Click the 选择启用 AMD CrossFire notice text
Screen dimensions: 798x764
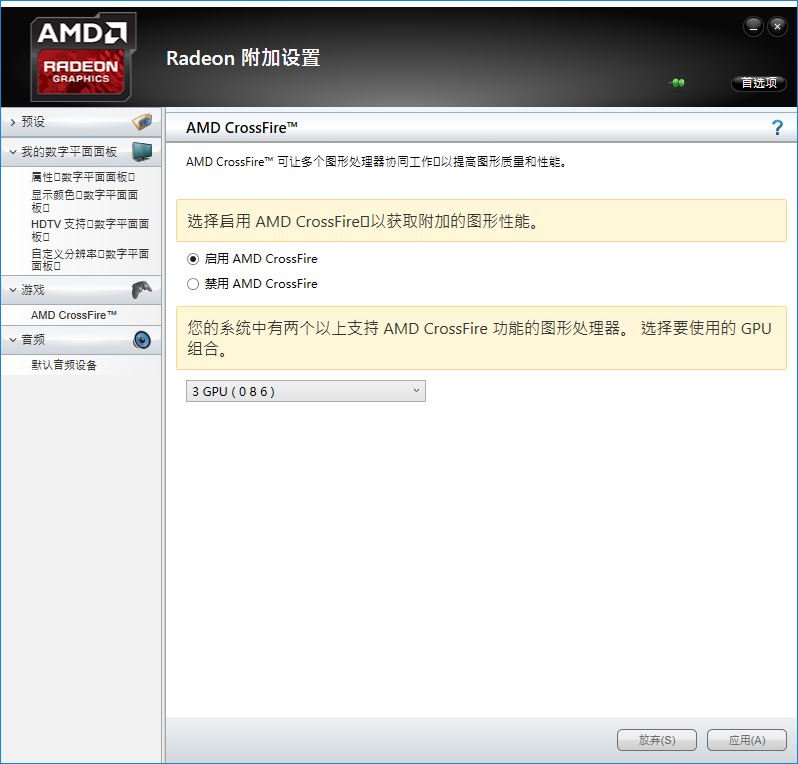point(363,221)
